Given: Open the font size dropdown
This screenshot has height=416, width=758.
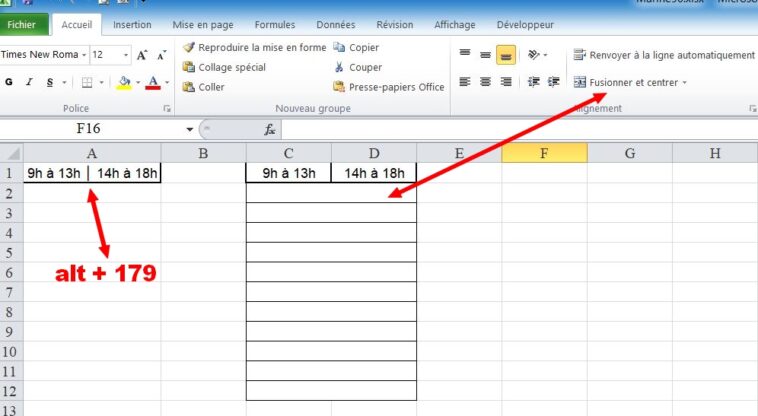Looking at the screenshot, I should point(125,55).
